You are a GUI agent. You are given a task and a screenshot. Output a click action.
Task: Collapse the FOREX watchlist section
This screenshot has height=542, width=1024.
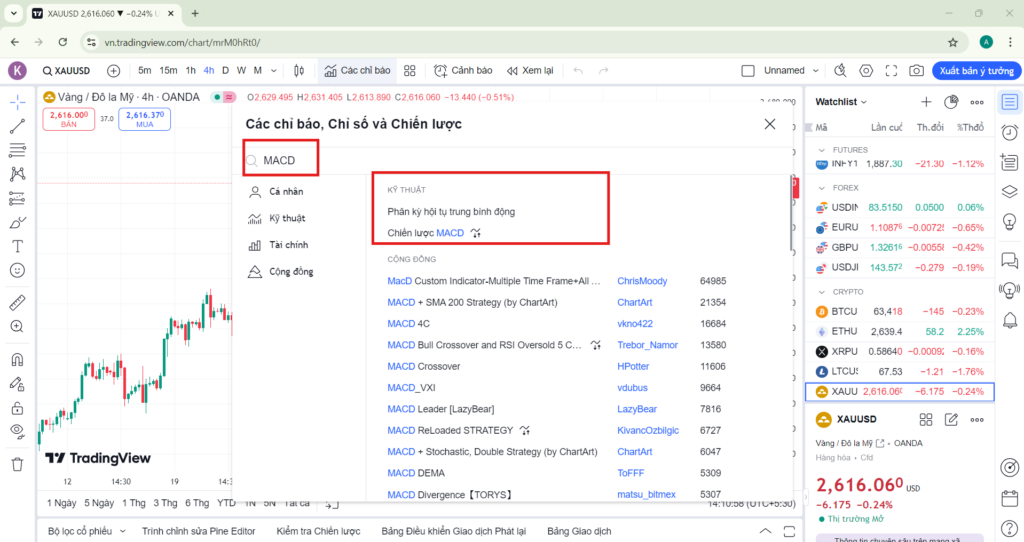(822, 187)
